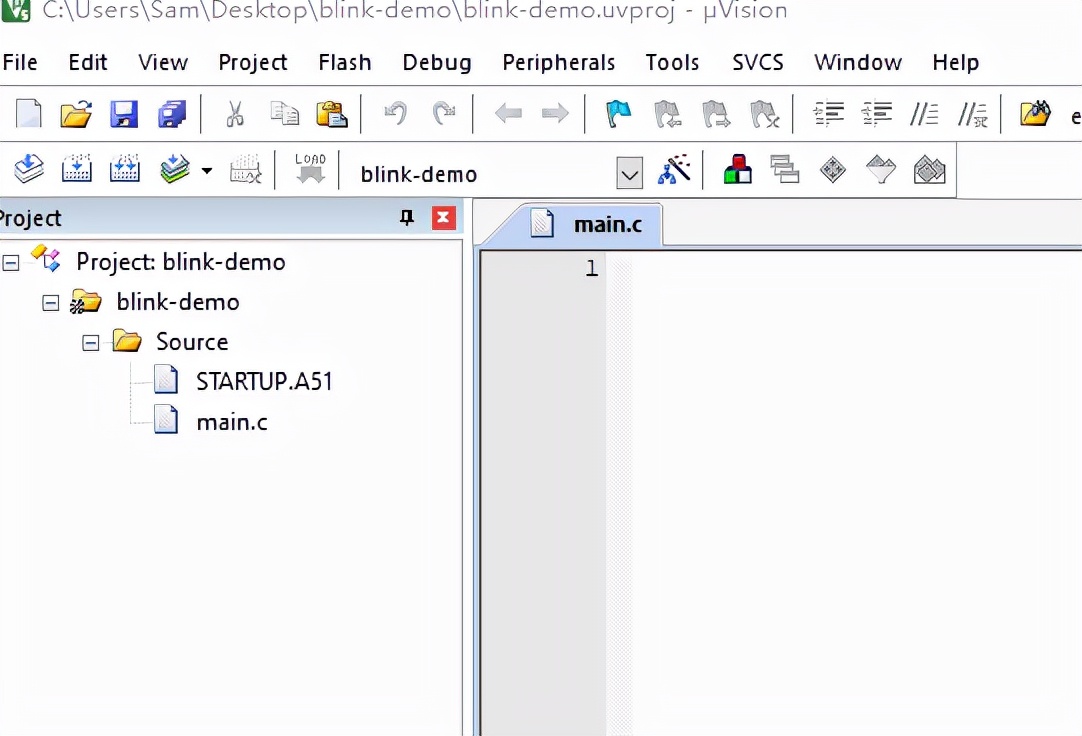Click the New file icon
The image size is (1082, 736).
(x=28, y=114)
